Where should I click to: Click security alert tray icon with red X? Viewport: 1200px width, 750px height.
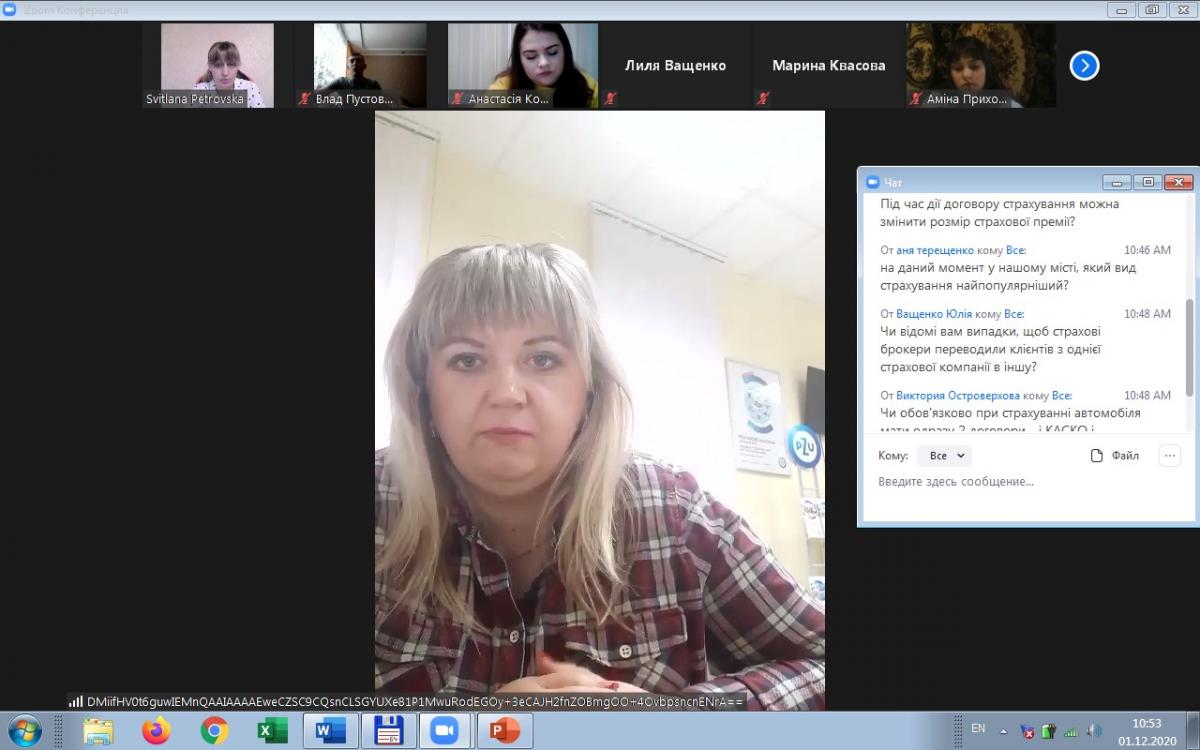point(1027,731)
